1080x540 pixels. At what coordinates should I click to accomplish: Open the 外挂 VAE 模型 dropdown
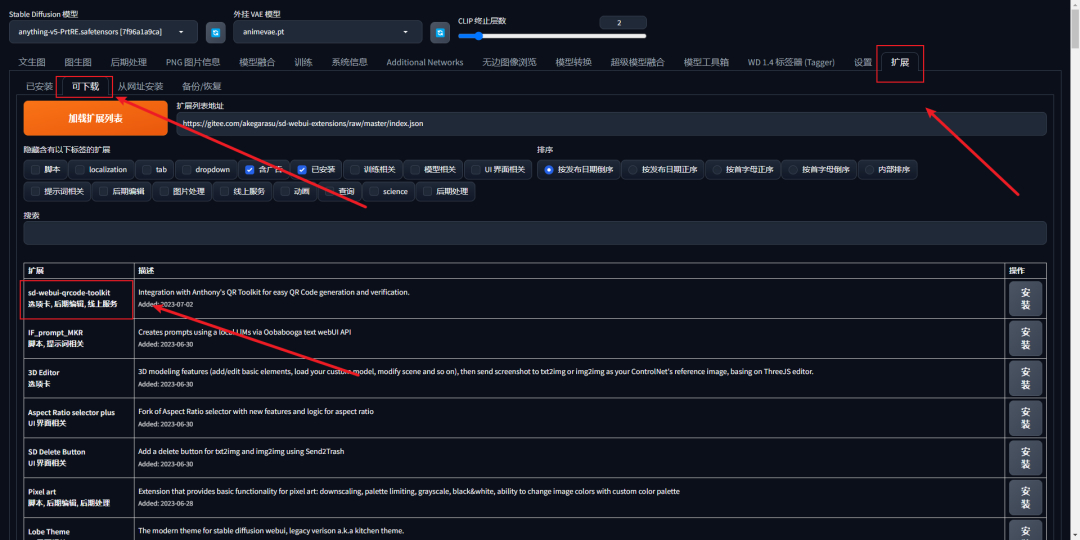pyautogui.click(x=328, y=32)
